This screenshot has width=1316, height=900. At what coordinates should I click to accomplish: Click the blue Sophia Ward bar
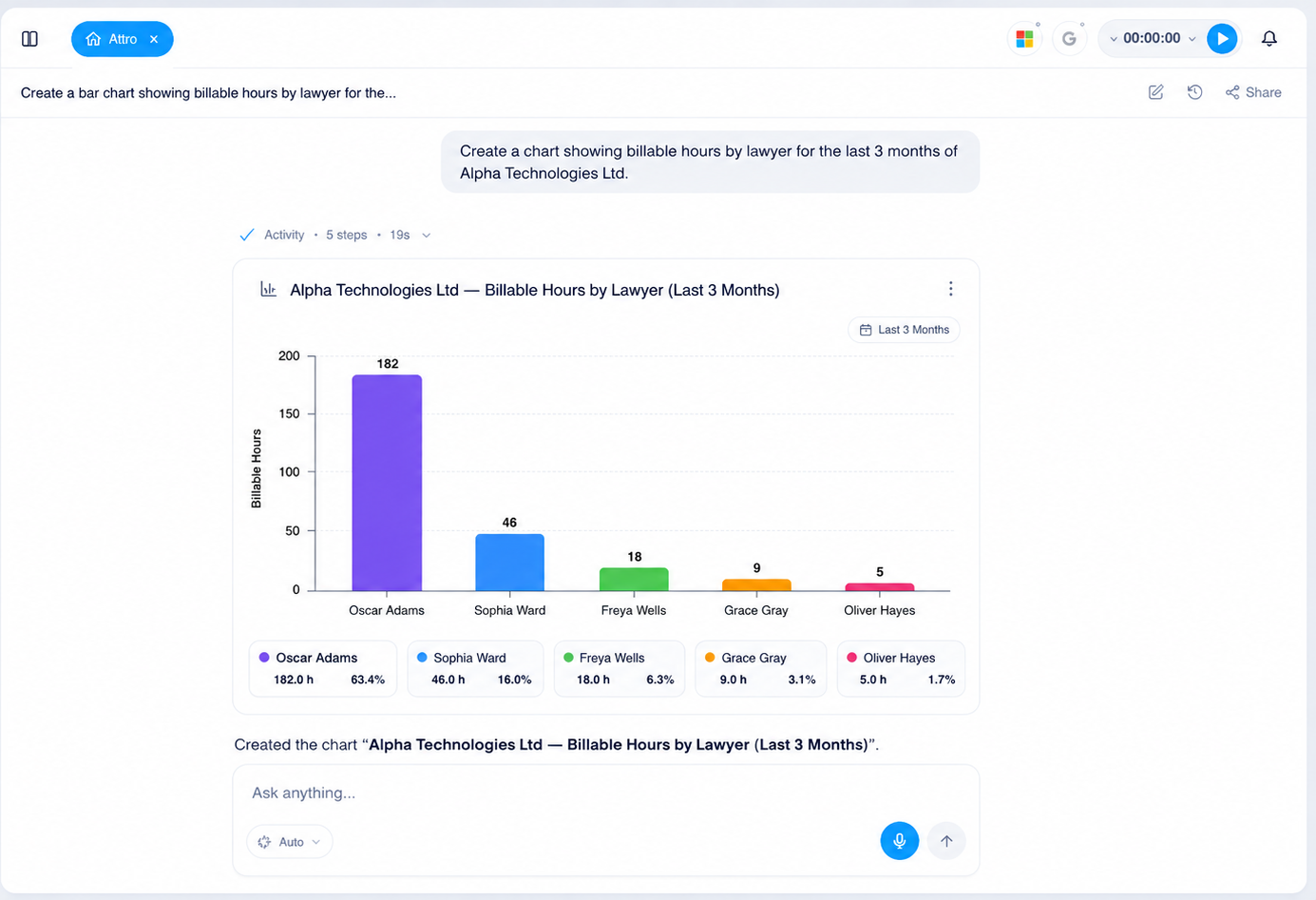point(509,563)
